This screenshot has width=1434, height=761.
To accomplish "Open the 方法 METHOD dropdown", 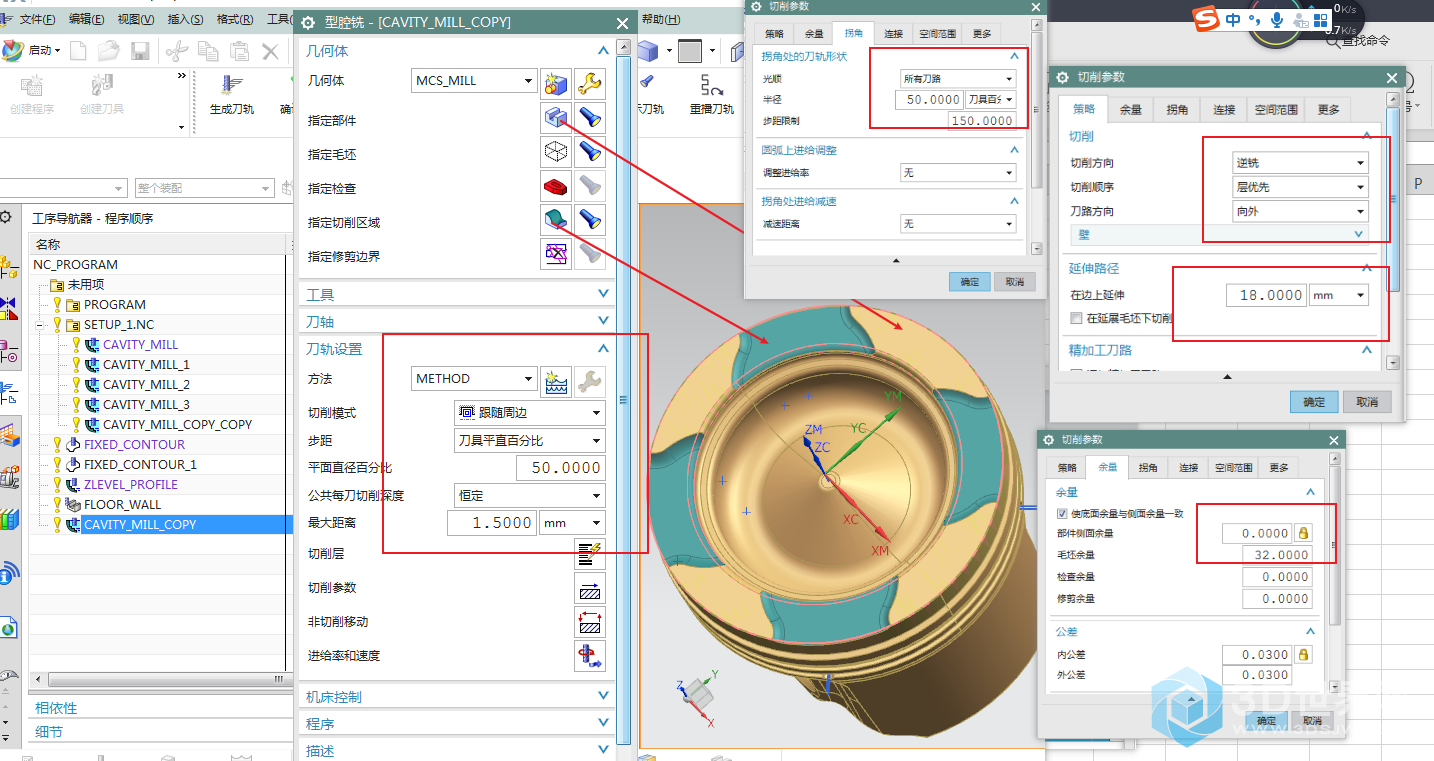I will tap(474, 379).
